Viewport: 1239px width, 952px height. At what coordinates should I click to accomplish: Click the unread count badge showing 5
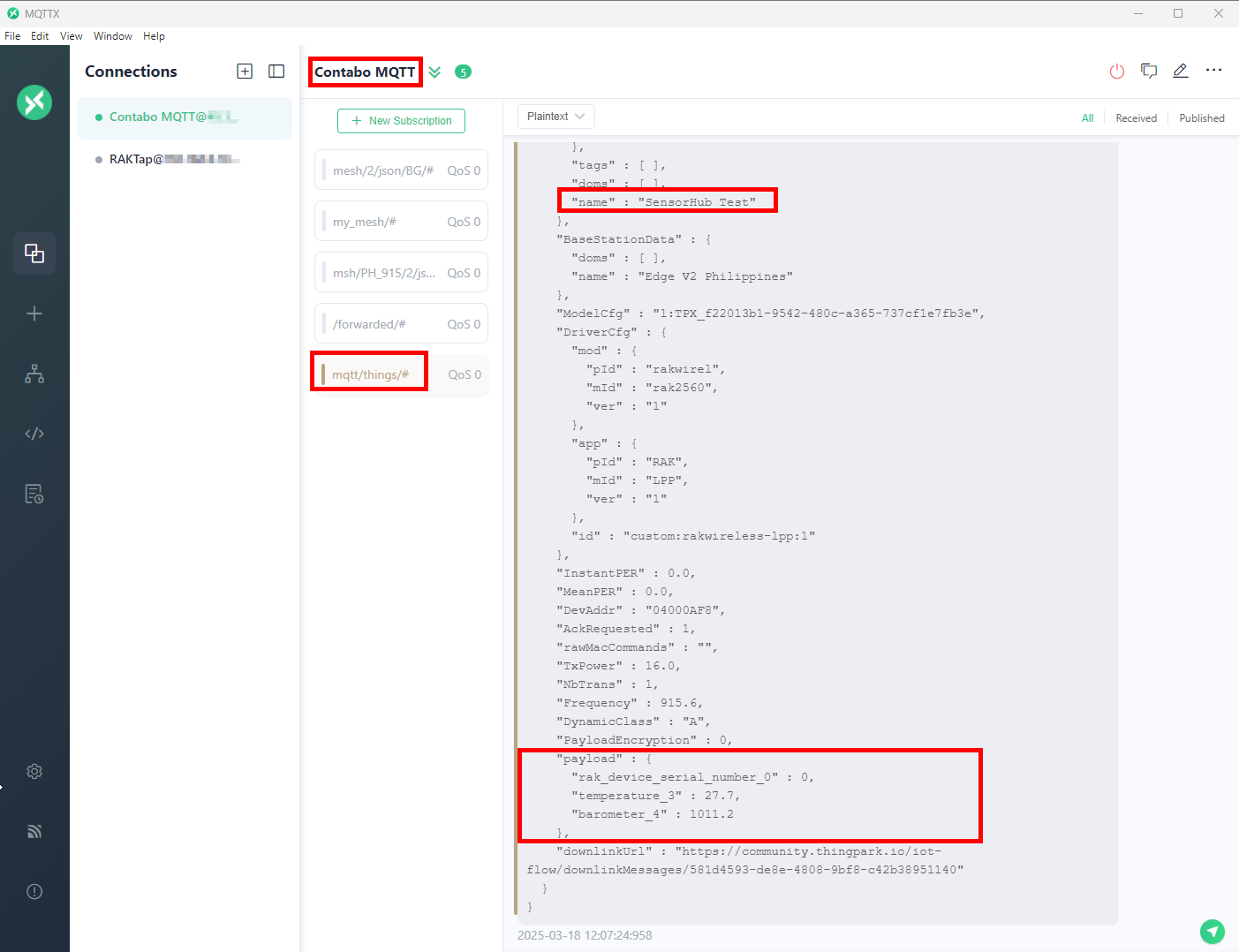463,72
